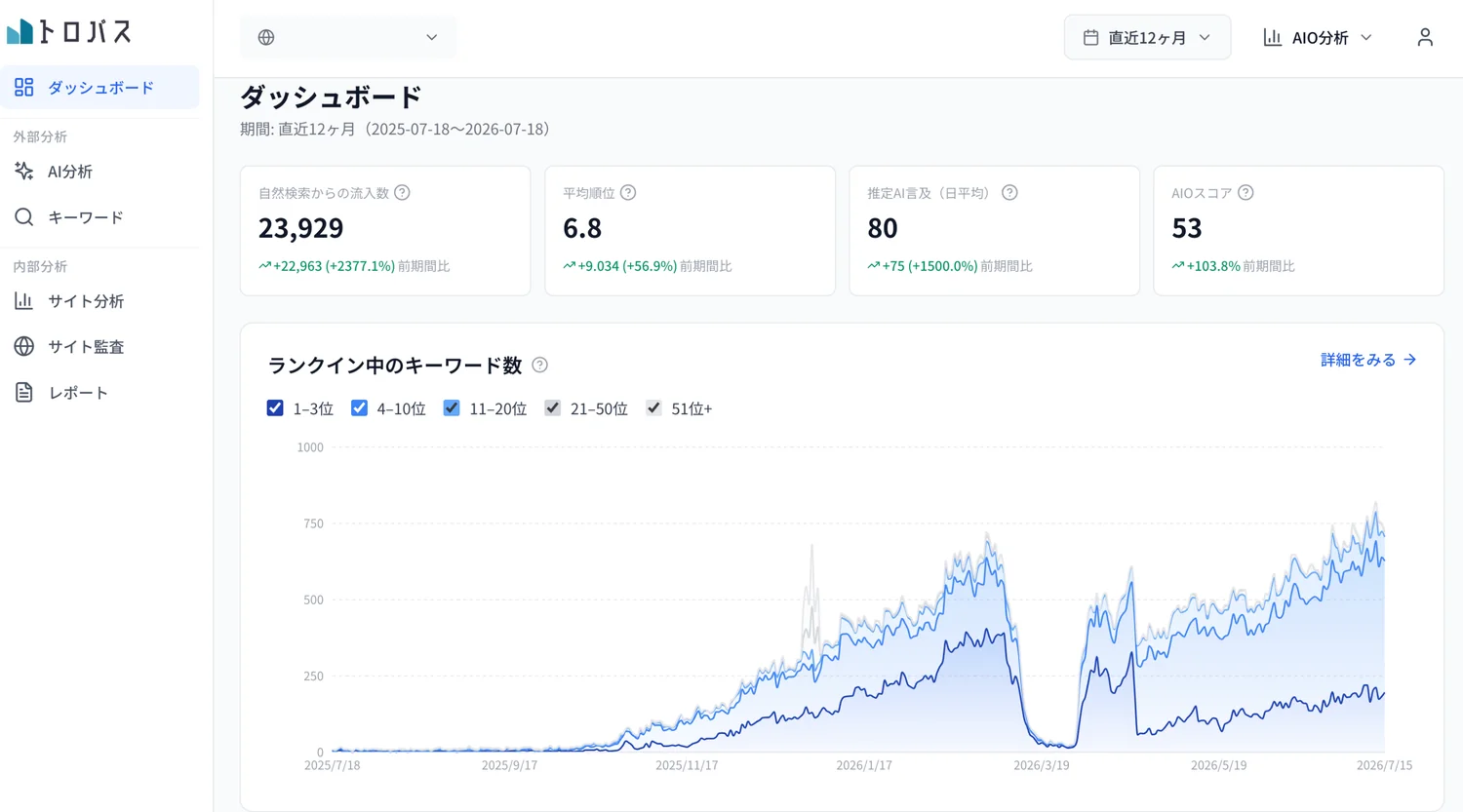Click the bar chart icon beside AIO分析

(x=1273, y=37)
